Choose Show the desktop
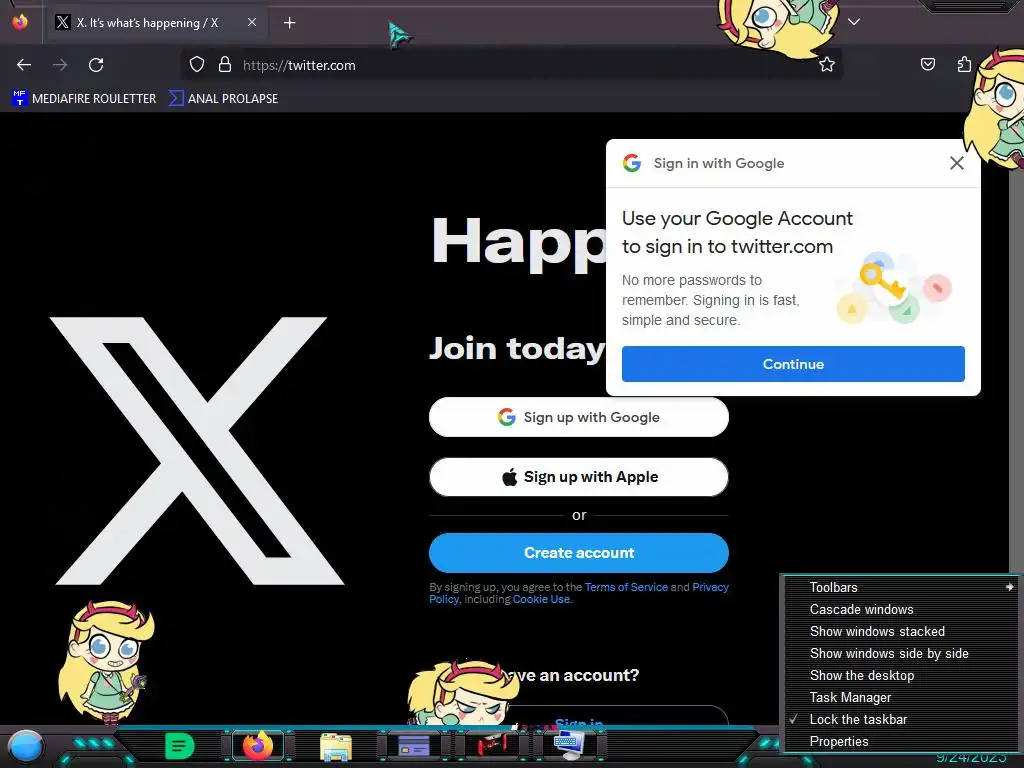Screen dimensions: 1024x768 [900, 675]
